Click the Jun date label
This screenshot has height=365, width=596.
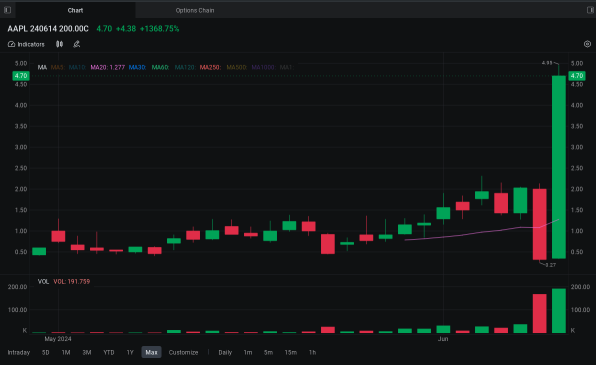click(443, 339)
